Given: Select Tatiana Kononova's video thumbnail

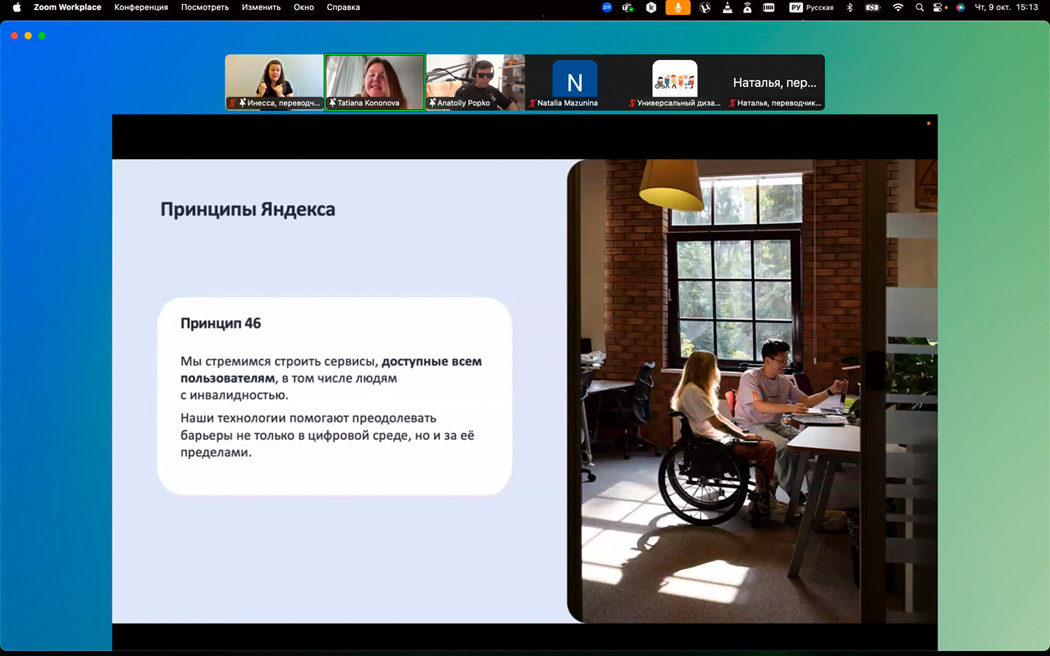Looking at the screenshot, I should (375, 81).
